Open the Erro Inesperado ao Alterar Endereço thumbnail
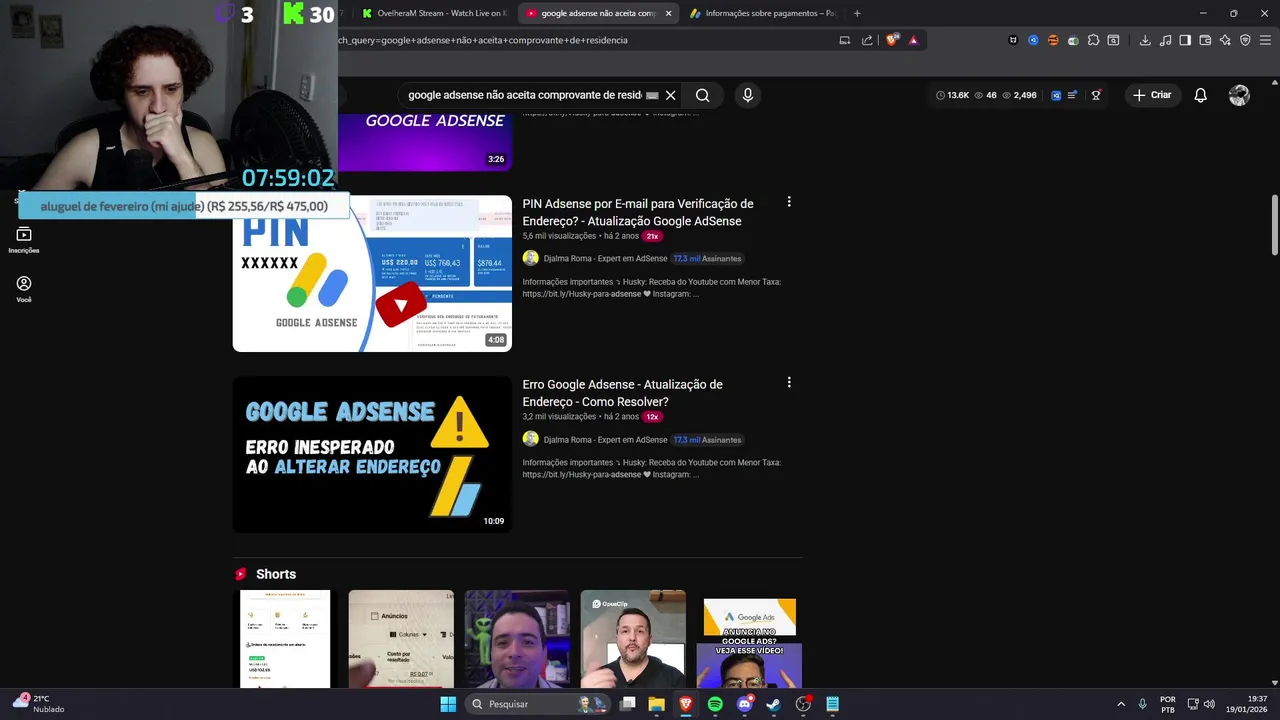 tap(372, 454)
